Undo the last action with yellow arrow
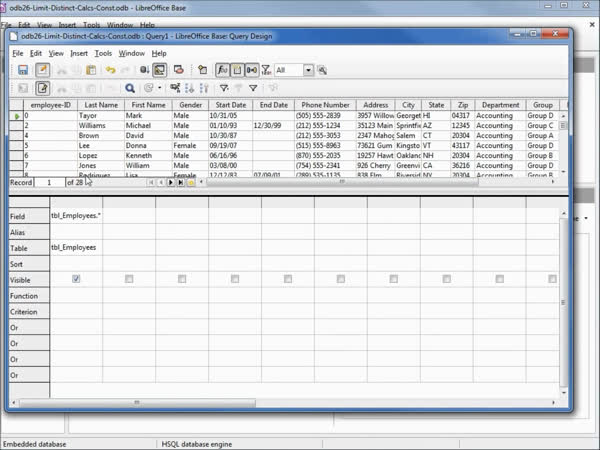The width and height of the screenshot is (600, 450). [111, 70]
